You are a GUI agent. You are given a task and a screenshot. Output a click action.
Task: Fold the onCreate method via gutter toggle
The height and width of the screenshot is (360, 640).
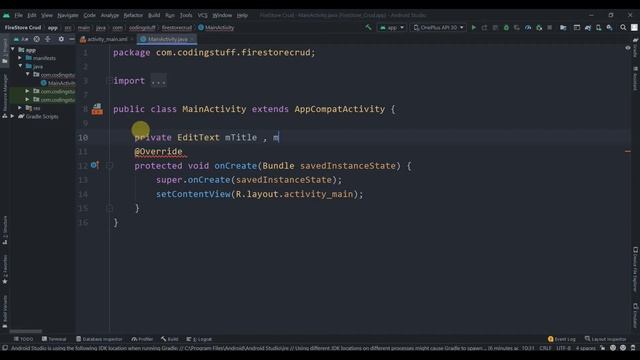(109, 165)
